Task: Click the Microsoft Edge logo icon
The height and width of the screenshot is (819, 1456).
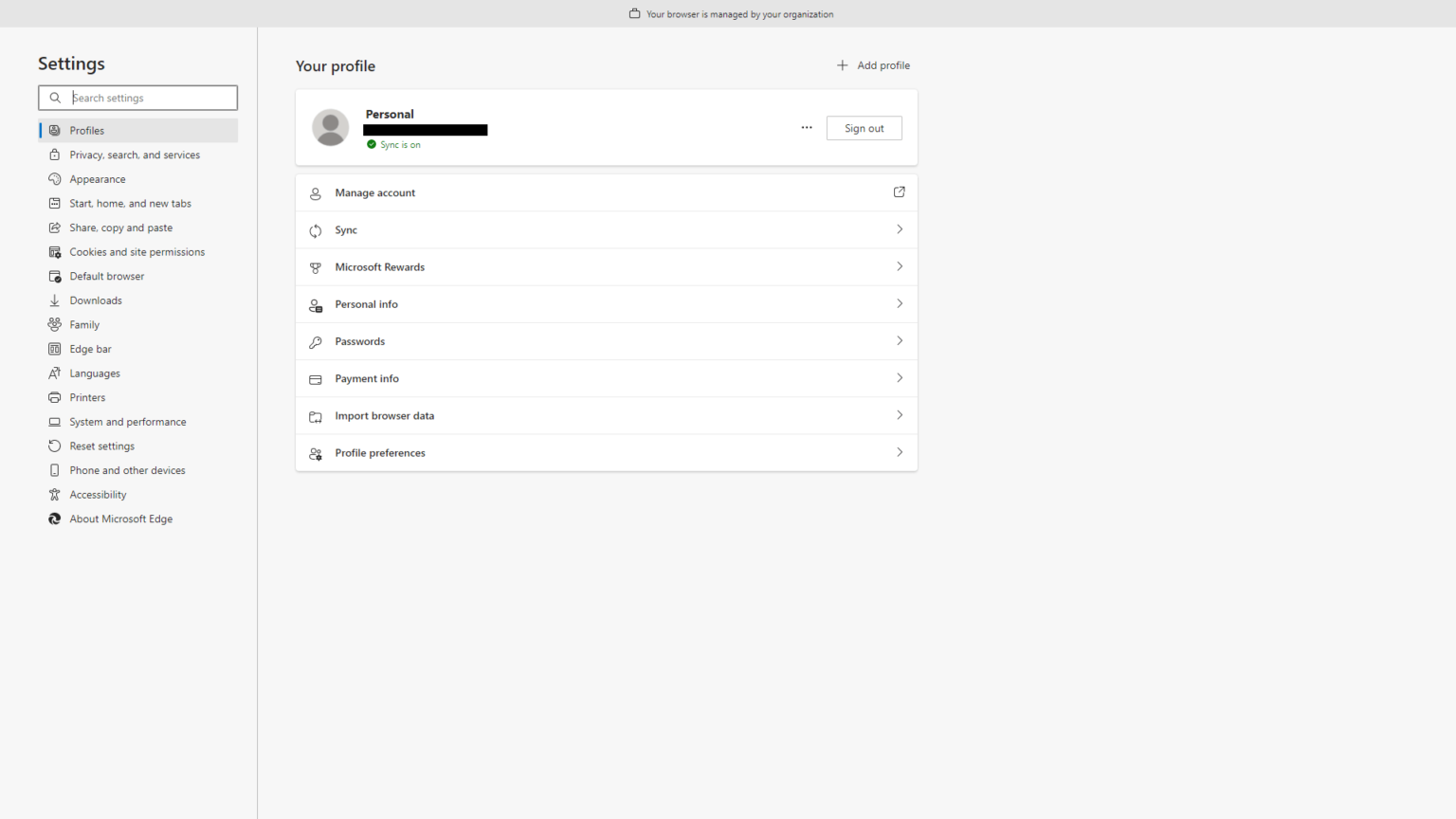Action: 55,519
